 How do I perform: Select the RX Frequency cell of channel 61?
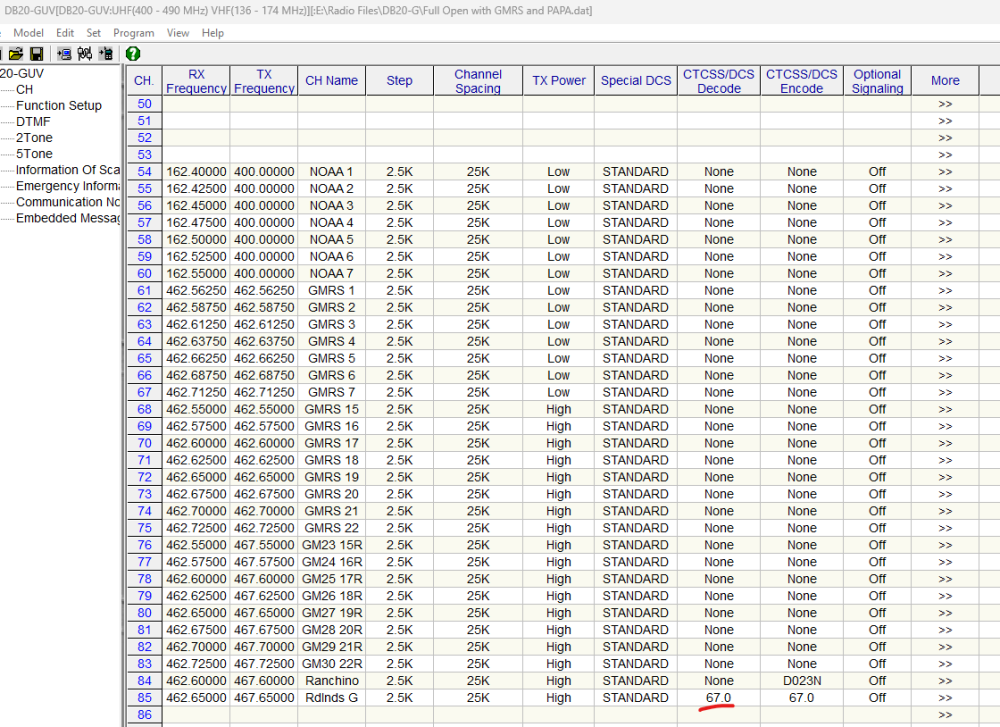(196, 290)
